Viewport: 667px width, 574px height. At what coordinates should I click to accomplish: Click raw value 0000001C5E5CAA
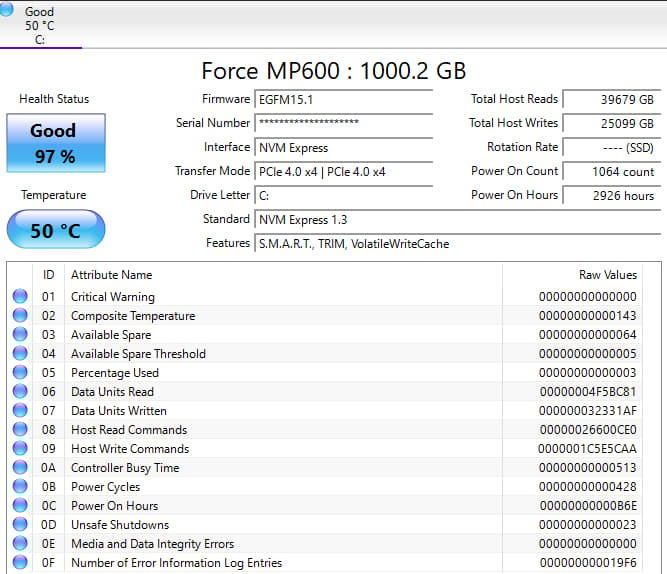587,448
